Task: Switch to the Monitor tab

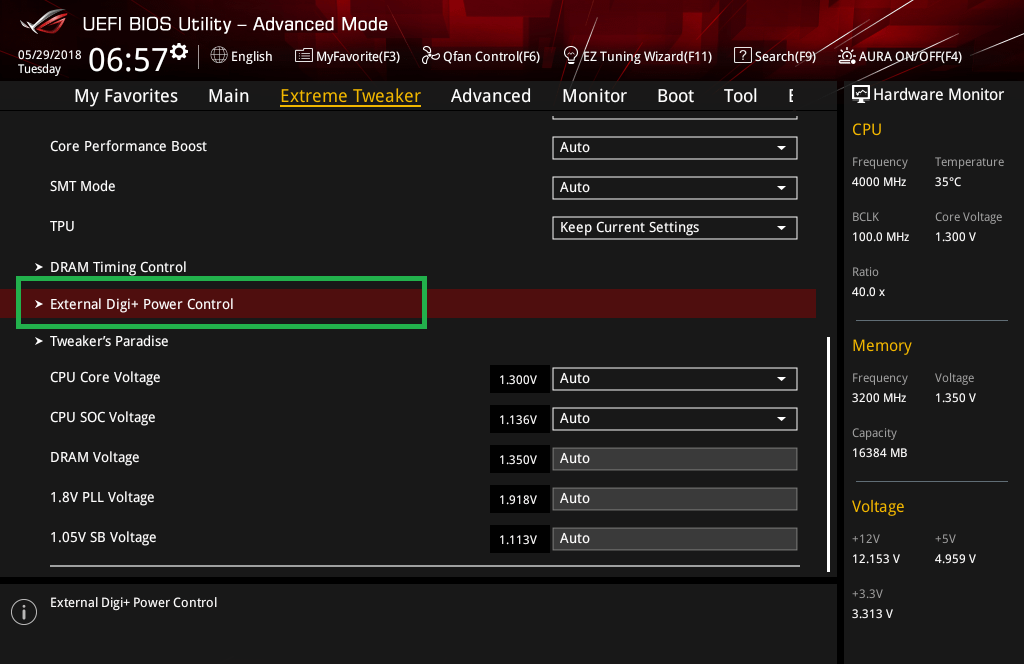Action: tap(594, 96)
